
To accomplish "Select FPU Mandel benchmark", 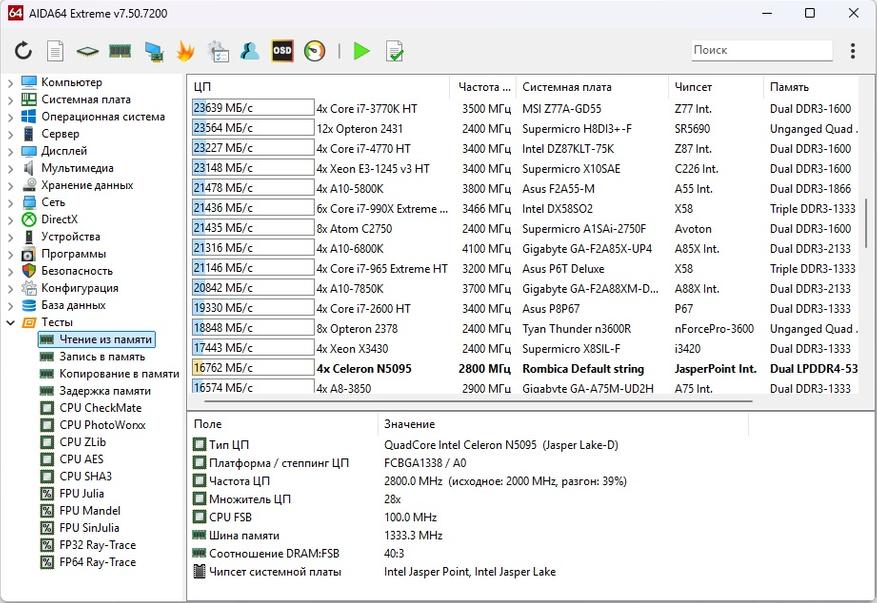I will coord(89,511).
